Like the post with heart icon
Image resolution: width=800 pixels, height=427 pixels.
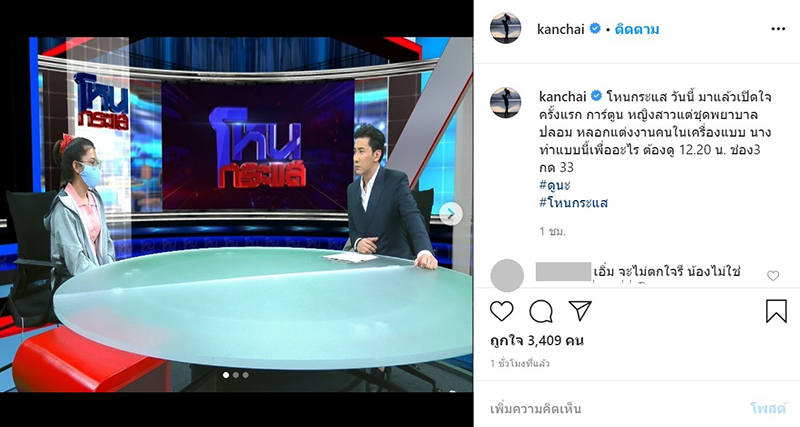pyautogui.click(x=501, y=311)
